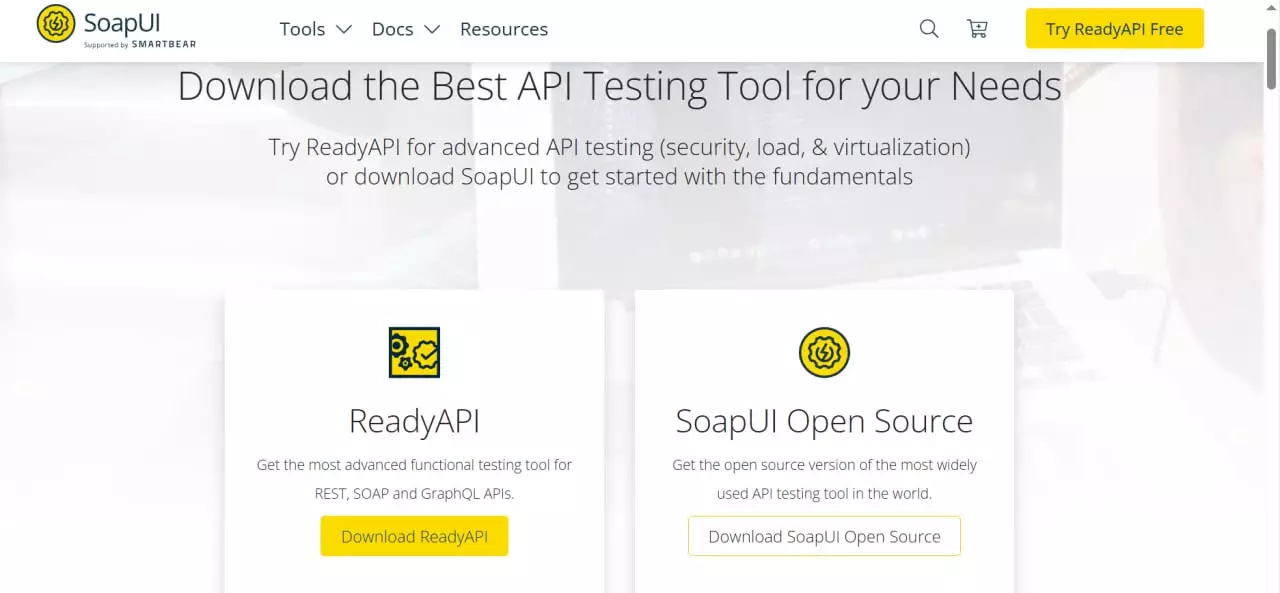Image resolution: width=1280 pixels, height=593 pixels.
Task: Open the Docs menu
Action: [392, 29]
